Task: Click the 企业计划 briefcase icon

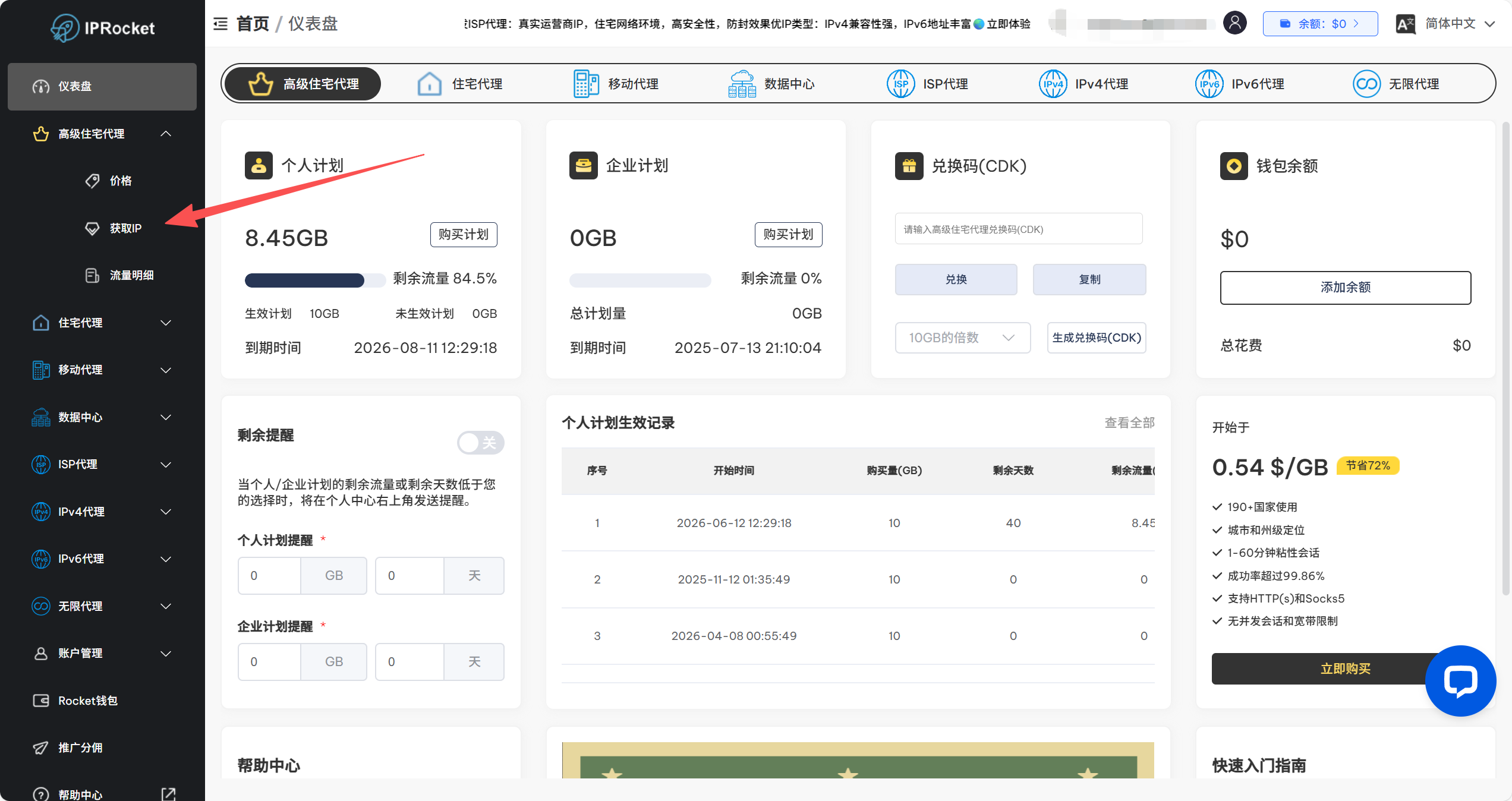Action: pyautogui.click(x=584, y=165)
